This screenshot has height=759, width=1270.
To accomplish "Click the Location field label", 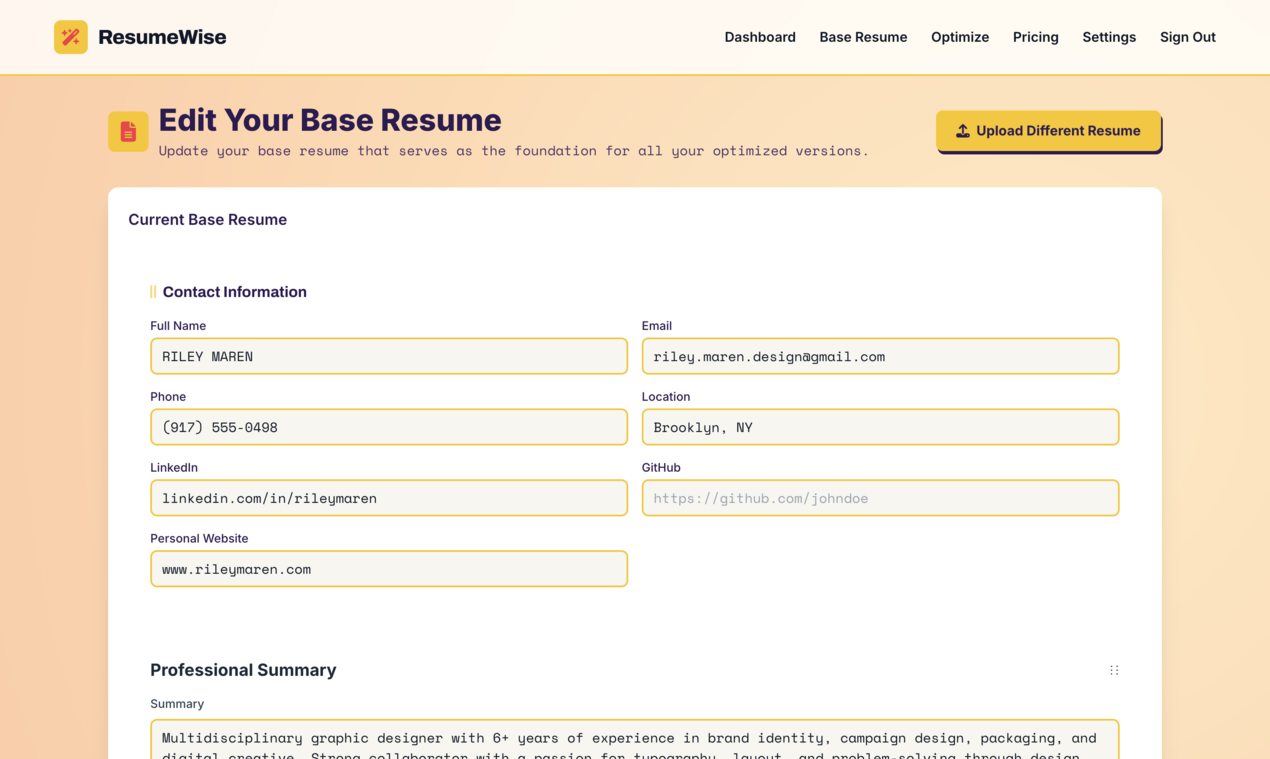I will pos(666,397).
